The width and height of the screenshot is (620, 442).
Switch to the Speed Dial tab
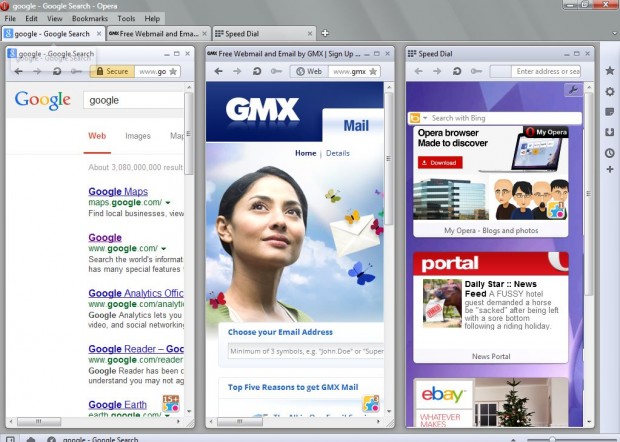coord(245,33)
